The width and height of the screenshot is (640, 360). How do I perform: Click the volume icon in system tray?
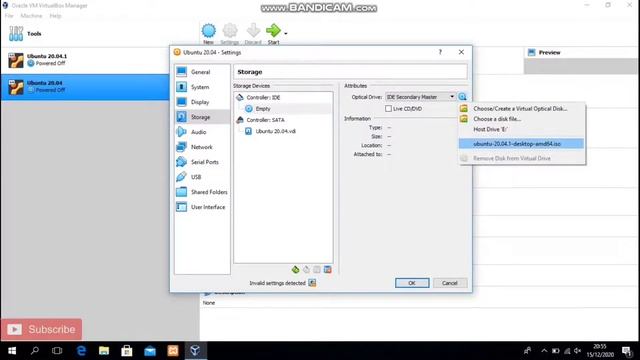click(578, 351)
